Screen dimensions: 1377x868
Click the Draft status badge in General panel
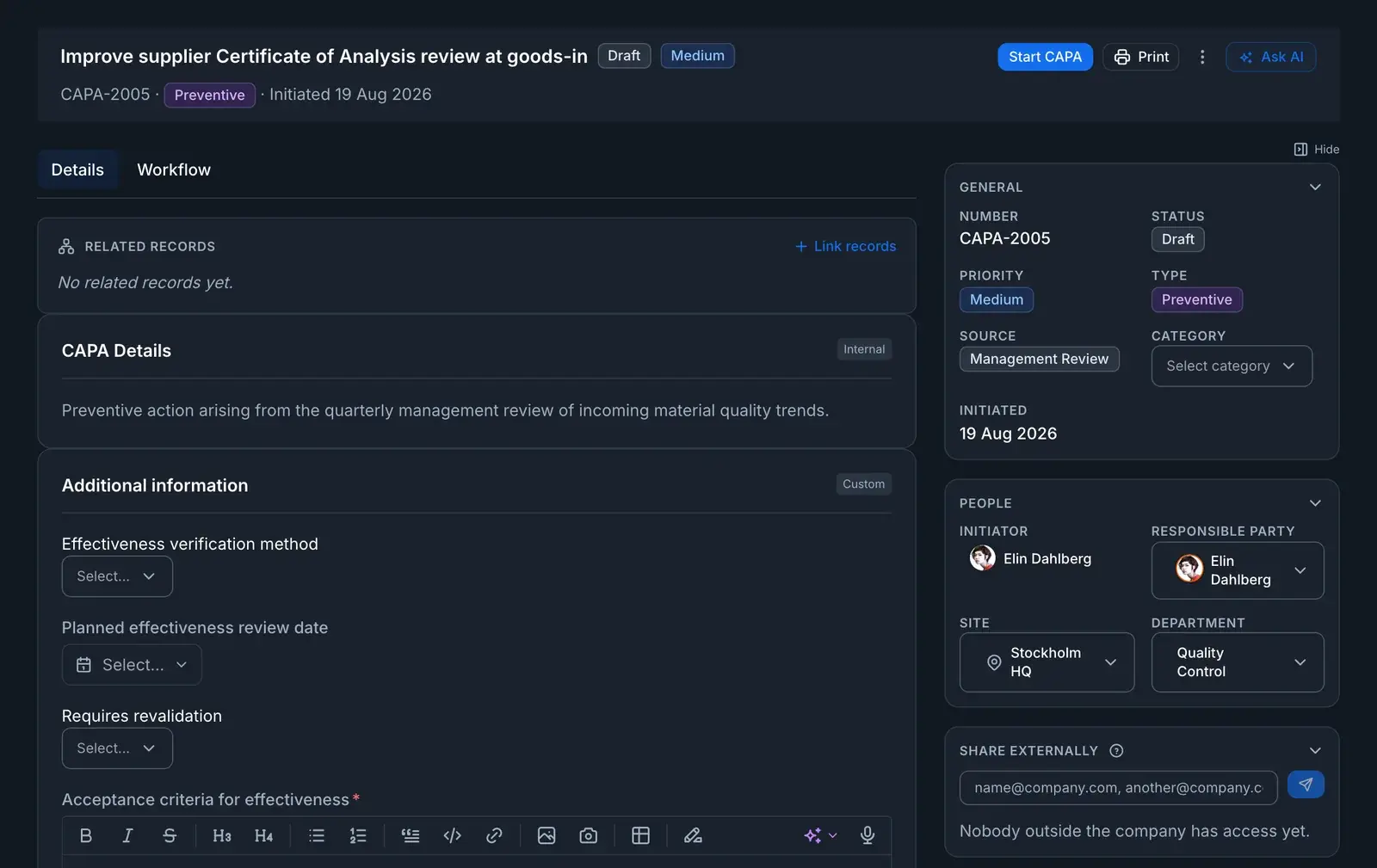tap(1177, 239)
